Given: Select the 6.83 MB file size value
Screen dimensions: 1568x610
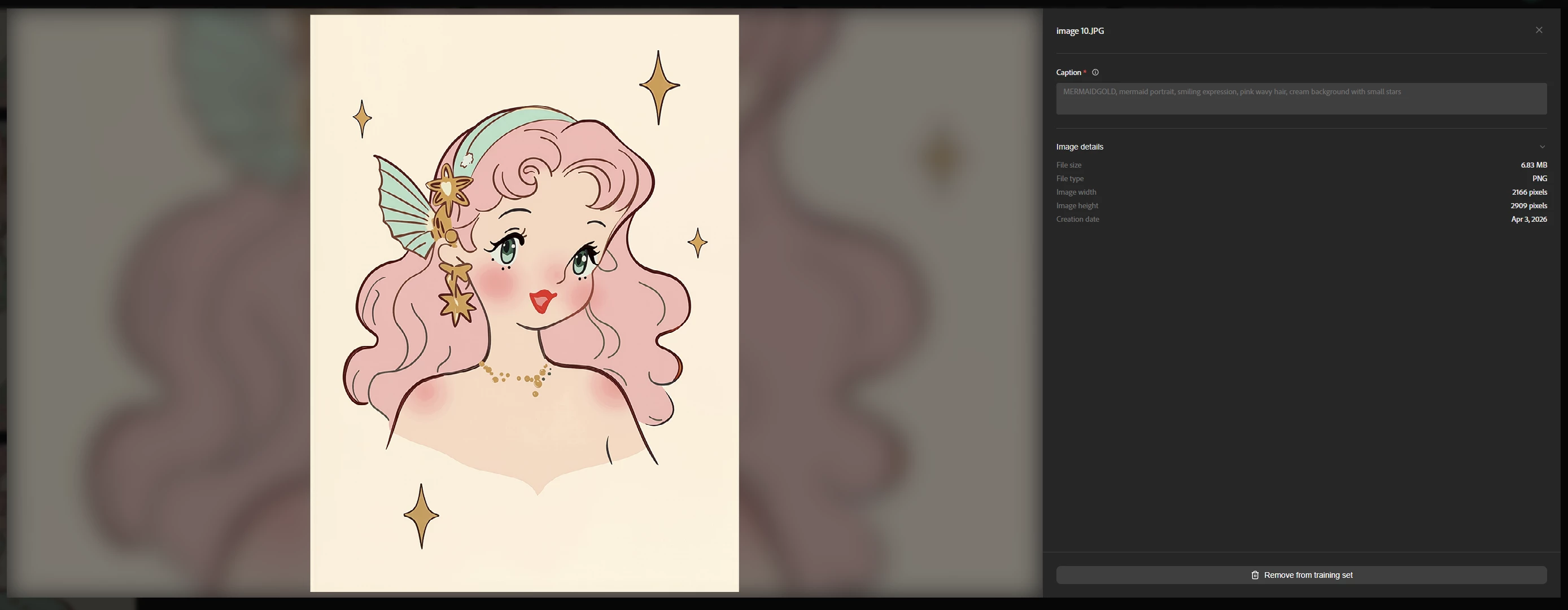Looking at the screenshot, I should click(1534, 165).
